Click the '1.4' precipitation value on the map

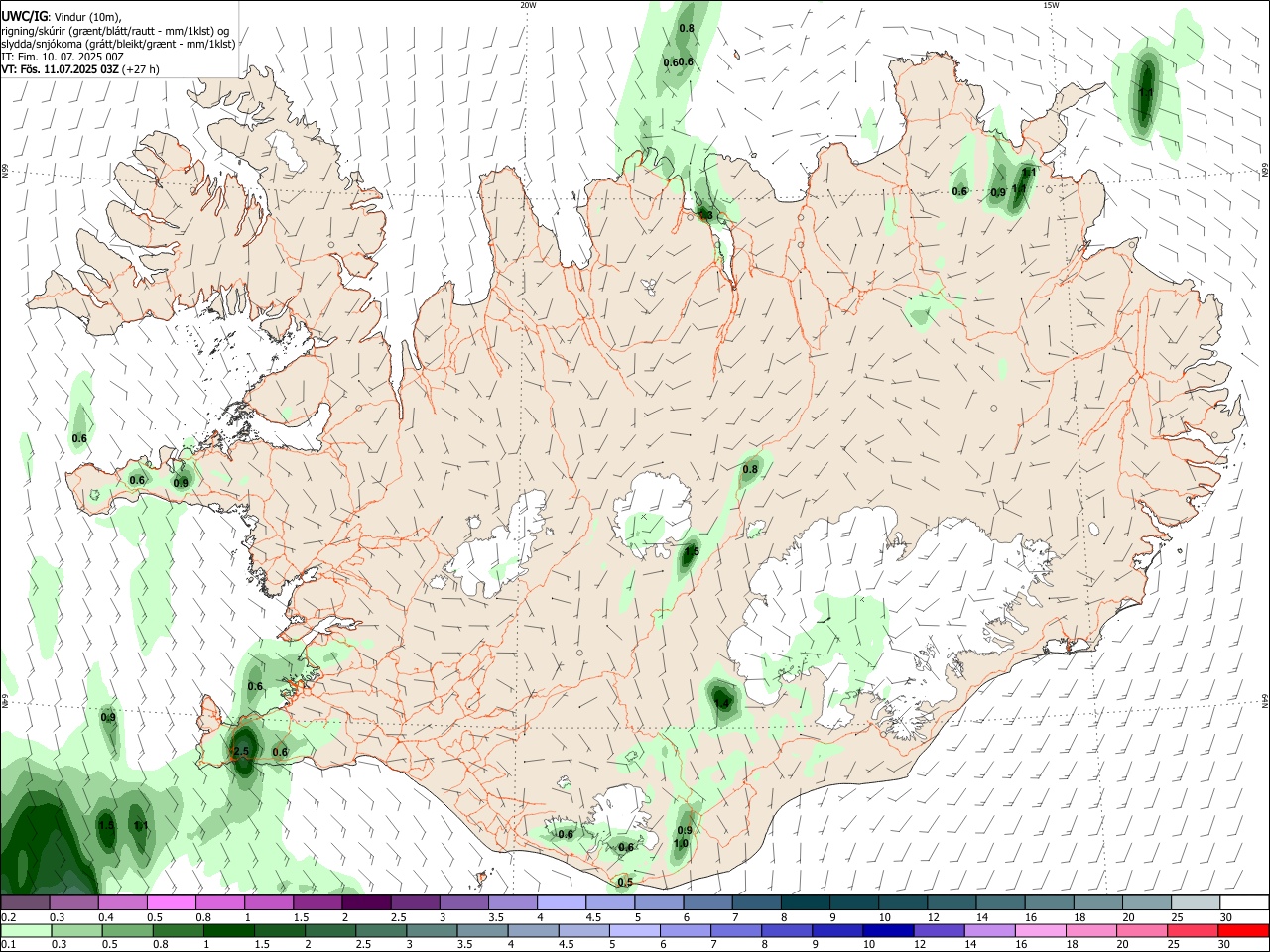click(x=721, y=704)
